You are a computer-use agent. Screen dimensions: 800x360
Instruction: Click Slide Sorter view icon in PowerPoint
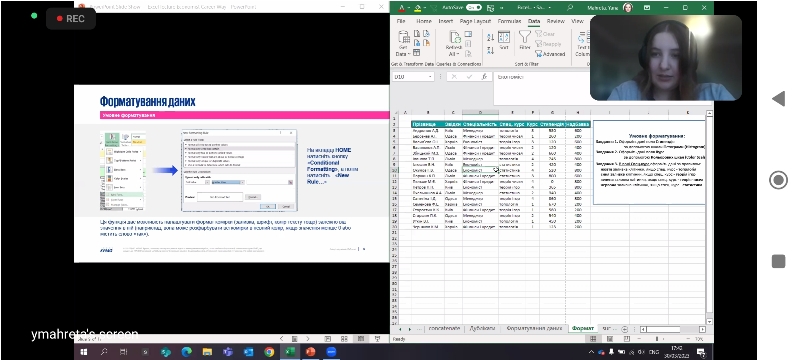(344, 339)
